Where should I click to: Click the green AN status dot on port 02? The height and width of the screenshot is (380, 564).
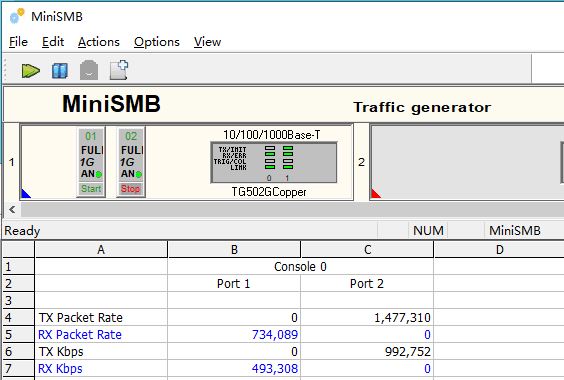(x=138, y=175)
